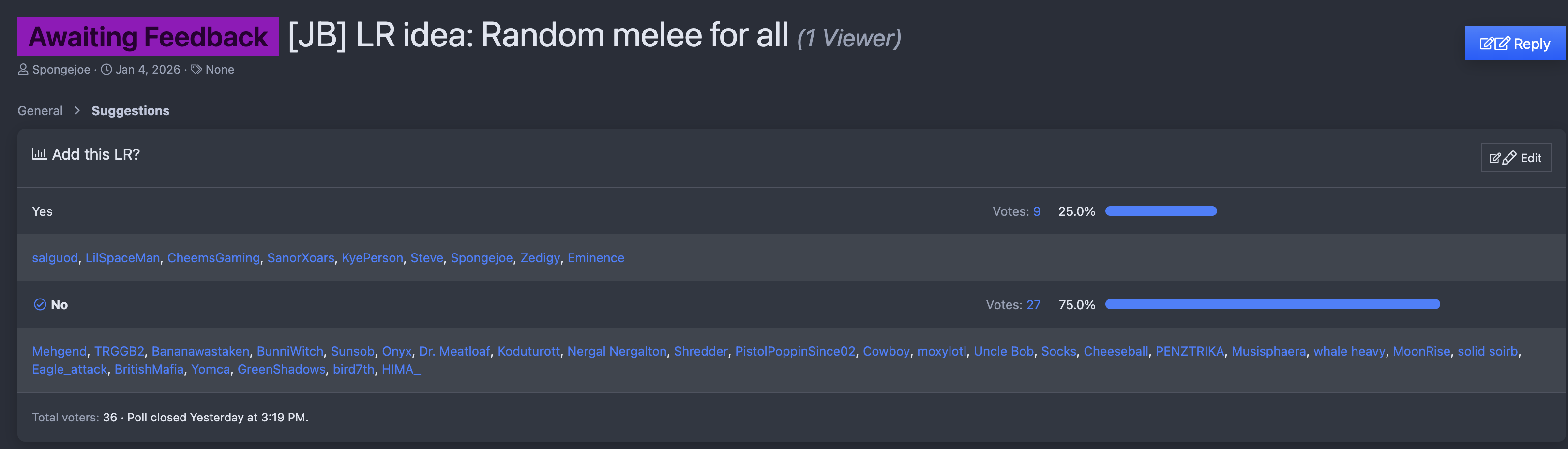Screen dimensions: 1568x449
Task: Click the tag icon next to None
Action: click(x=196, y=70)
